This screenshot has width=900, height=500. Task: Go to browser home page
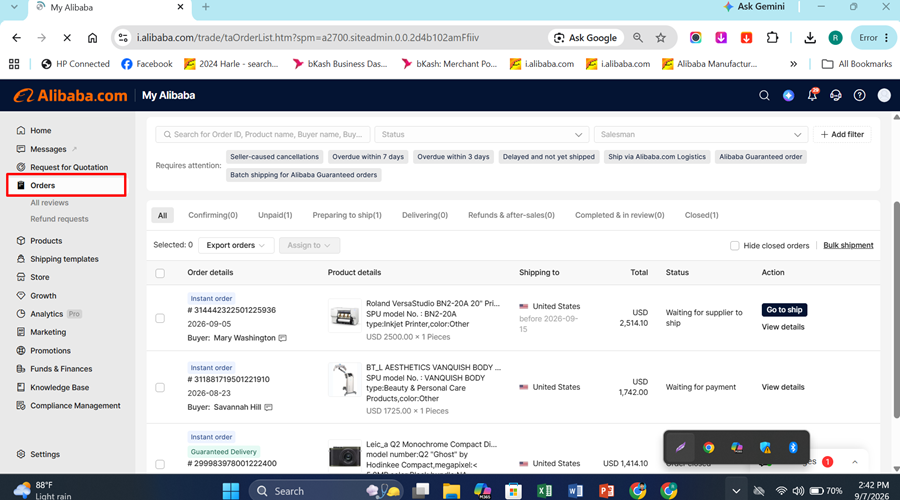(92, 38)
